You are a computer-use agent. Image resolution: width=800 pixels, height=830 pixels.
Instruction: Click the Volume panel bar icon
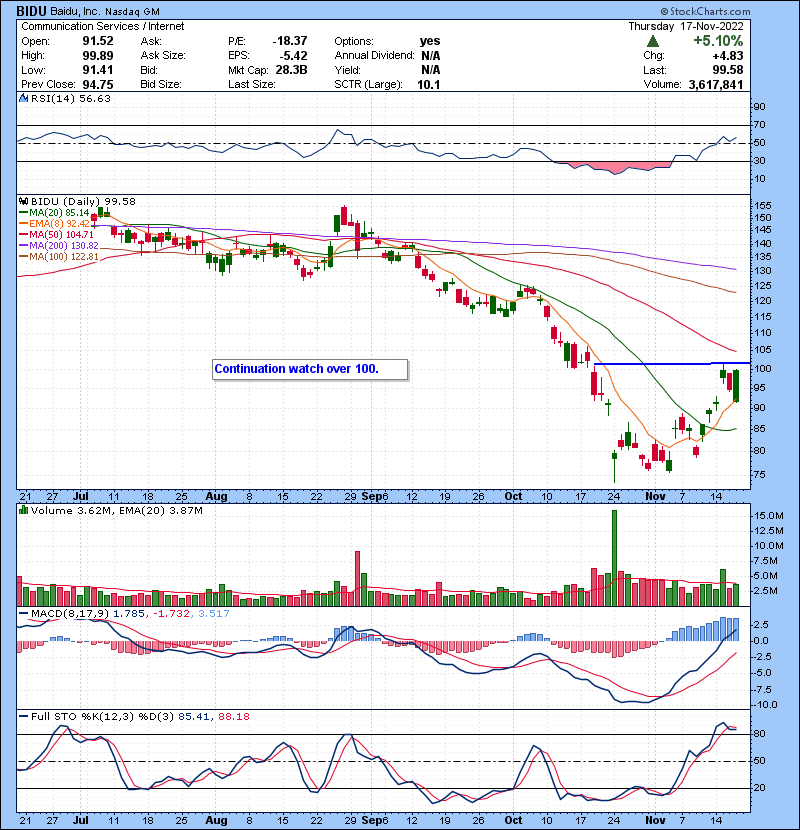23,511
